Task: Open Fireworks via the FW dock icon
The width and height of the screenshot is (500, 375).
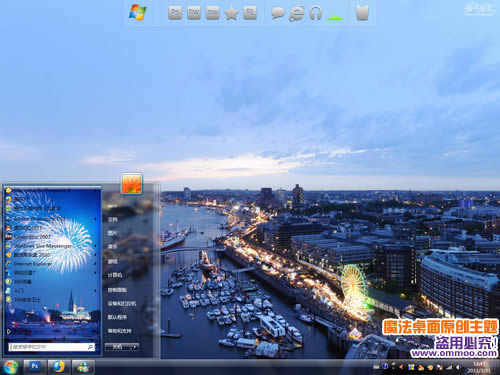Action: [x=194, y=13]
